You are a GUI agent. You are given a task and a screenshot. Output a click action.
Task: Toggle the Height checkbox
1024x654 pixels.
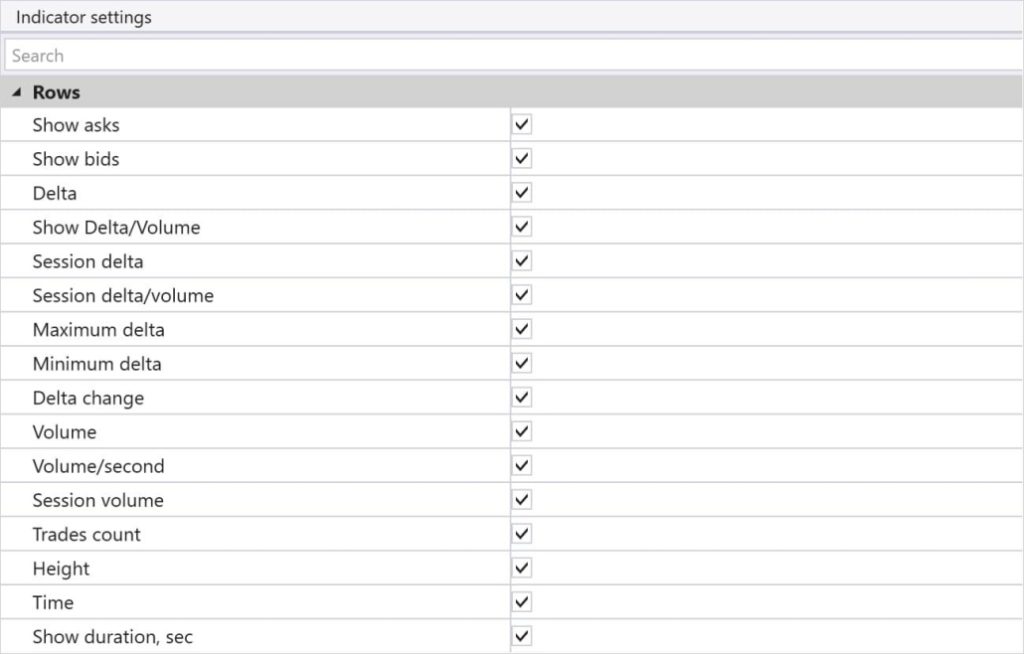click(522, 568)
